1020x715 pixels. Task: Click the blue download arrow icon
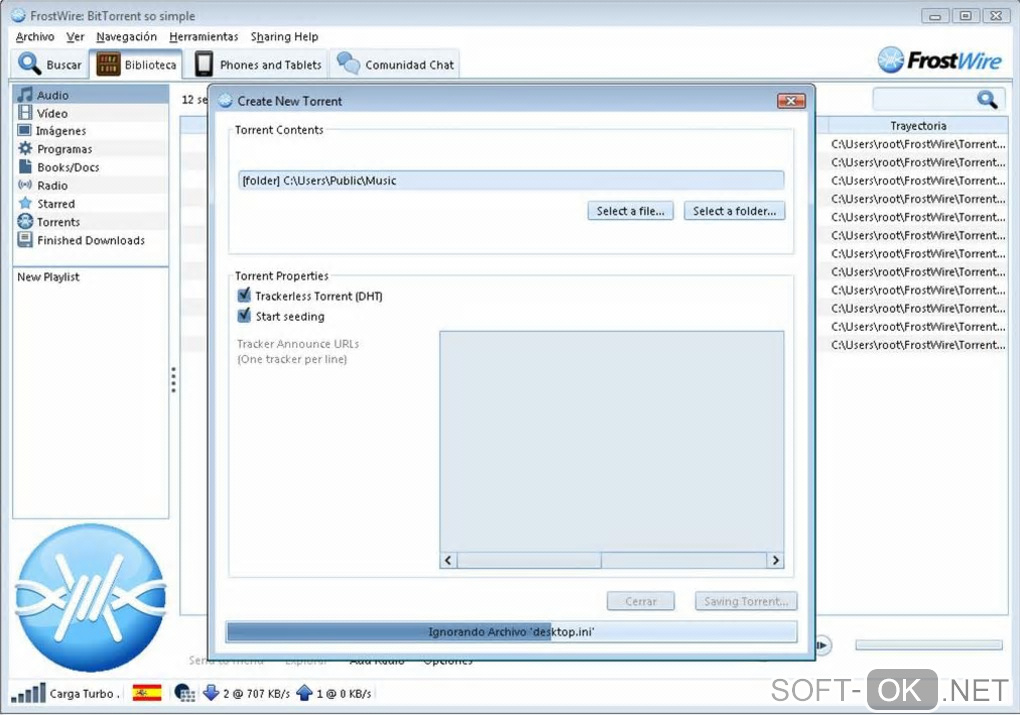point(211,693)
